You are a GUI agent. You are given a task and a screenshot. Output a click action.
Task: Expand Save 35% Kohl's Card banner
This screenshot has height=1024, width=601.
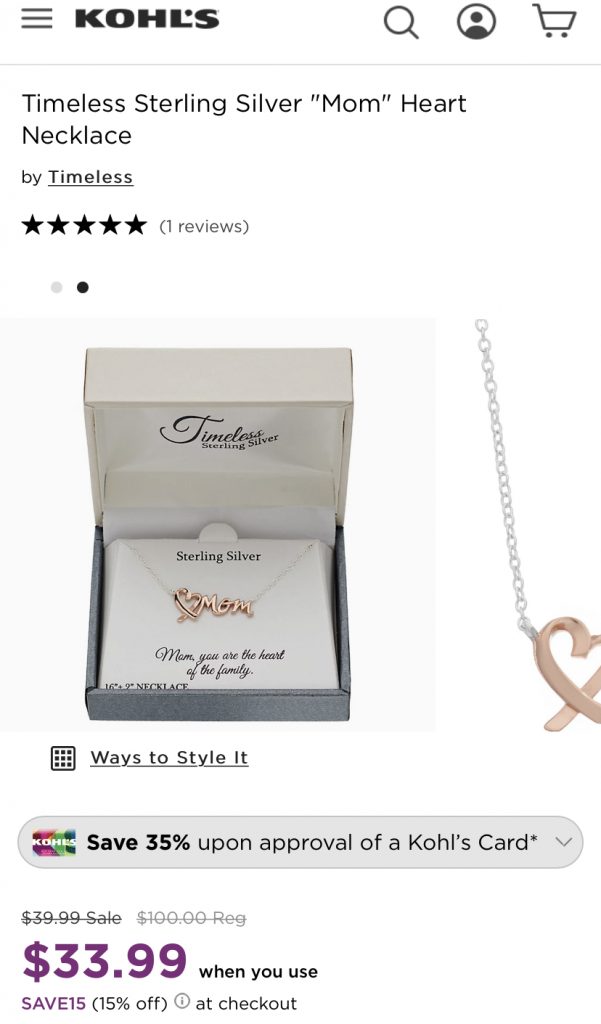[x=300, y=842]
